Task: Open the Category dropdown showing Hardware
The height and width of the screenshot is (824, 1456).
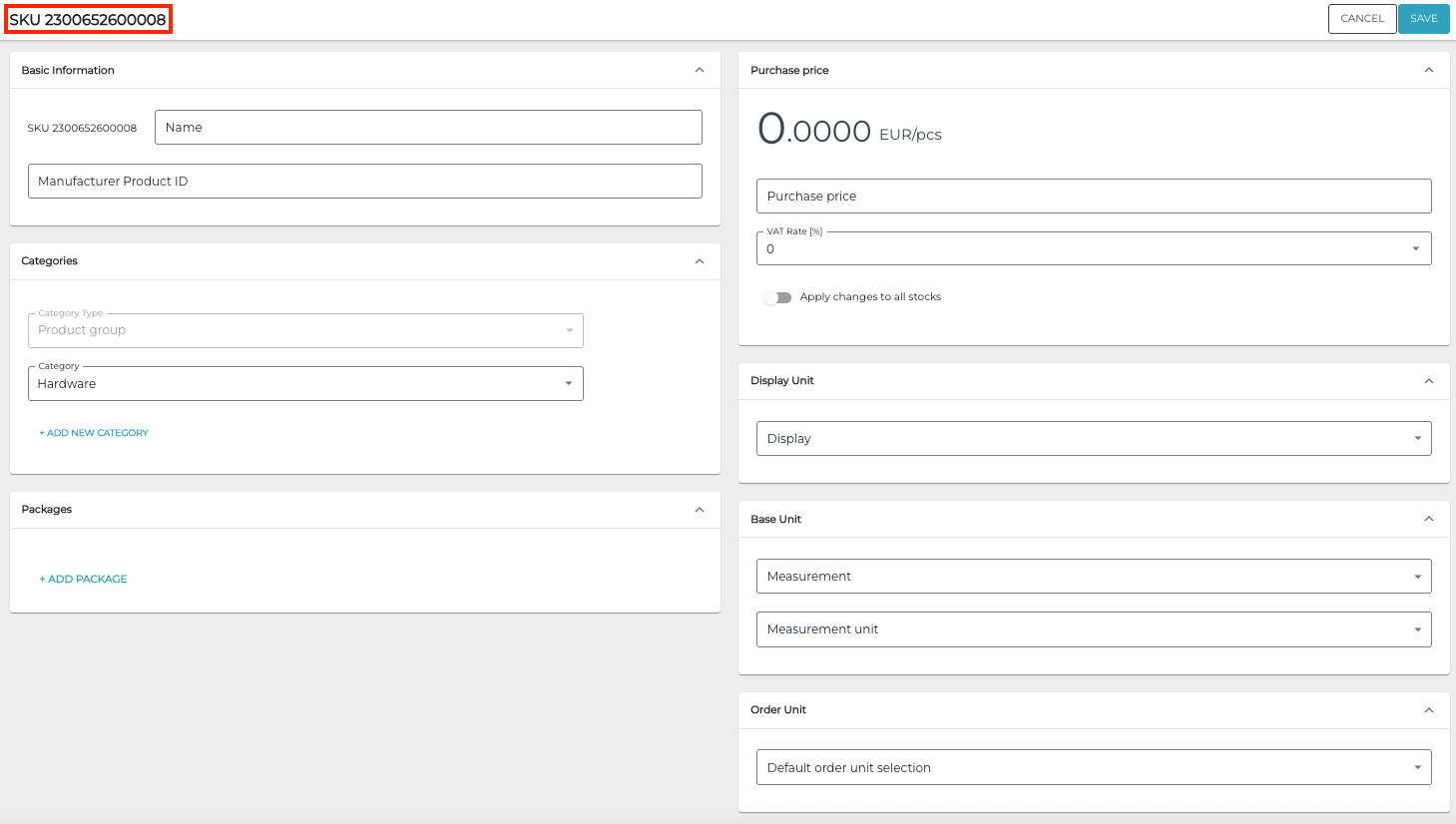Action: (305, 384)
